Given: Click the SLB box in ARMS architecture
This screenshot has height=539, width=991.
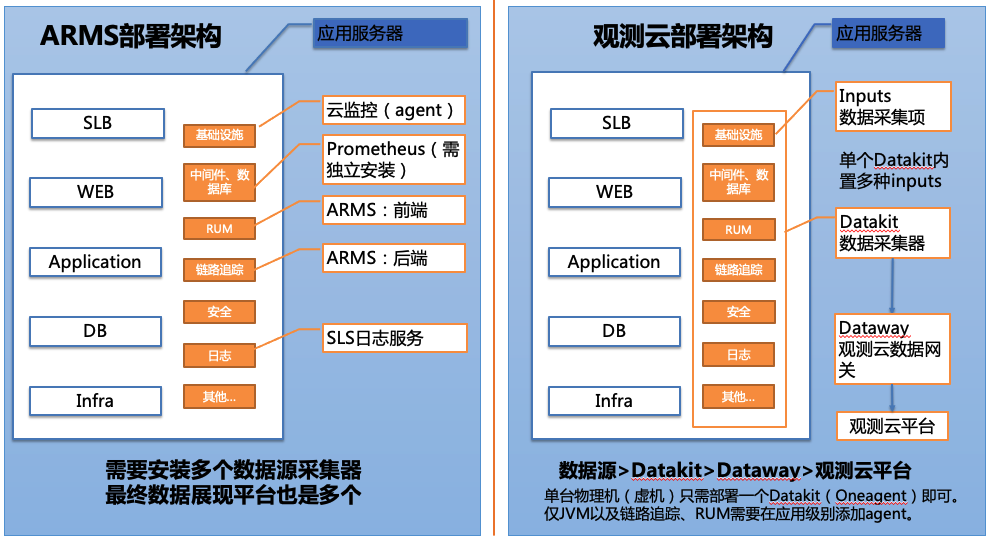Looking at the screenshot, I should pyautogui.click(x=98, y=123).
